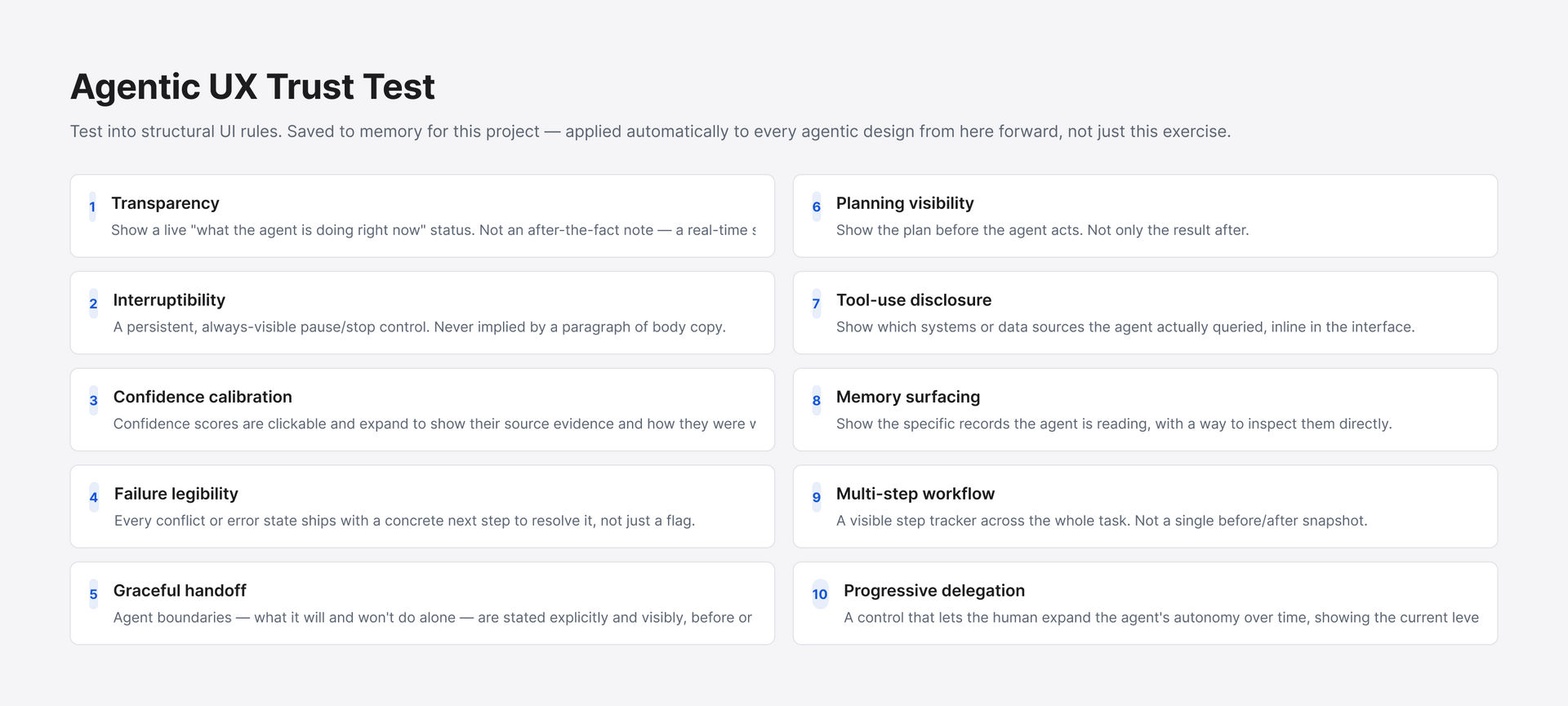Select the Tool-use disclosure title

point(914,300)
